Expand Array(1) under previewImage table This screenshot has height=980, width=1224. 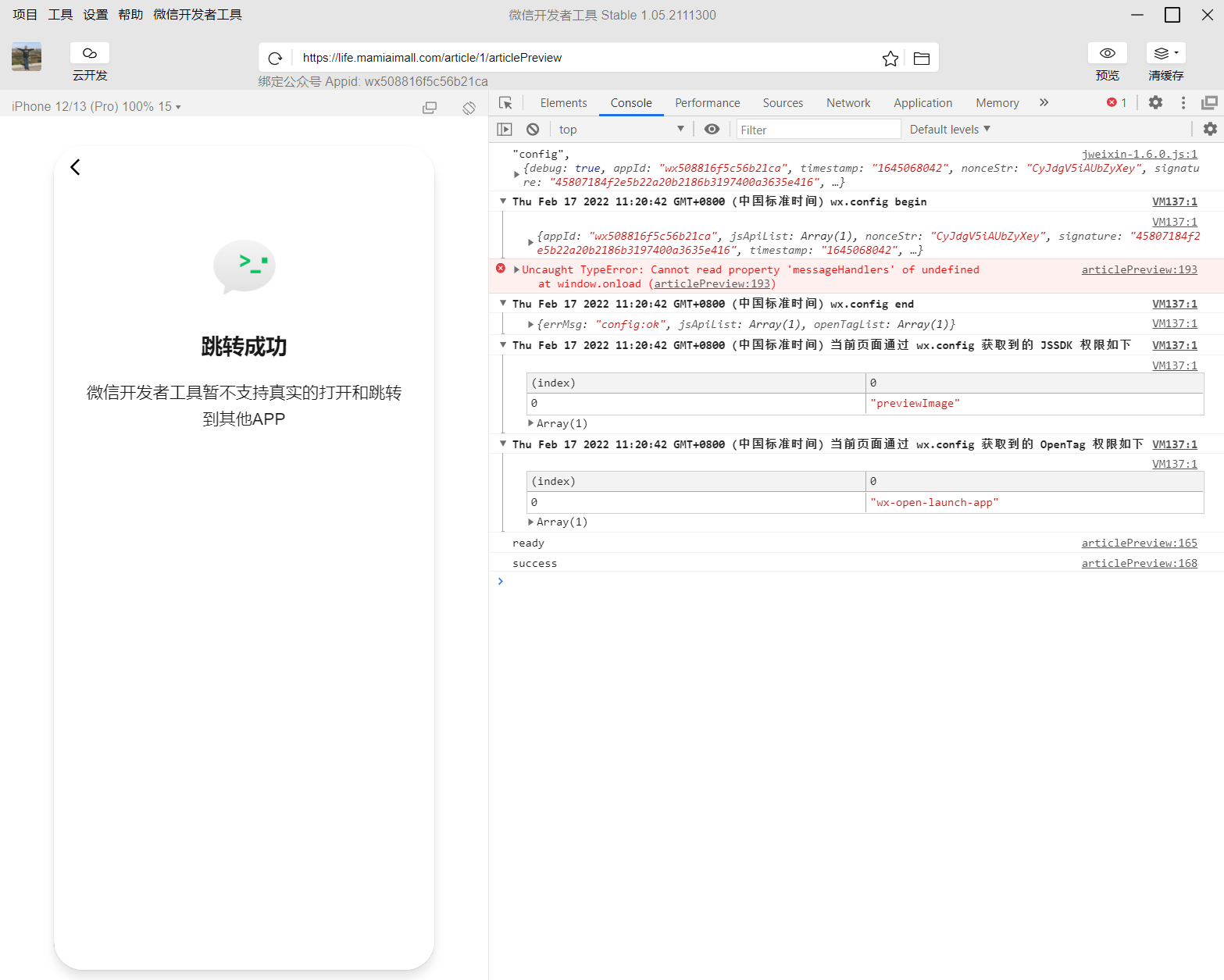click(531, 423)
